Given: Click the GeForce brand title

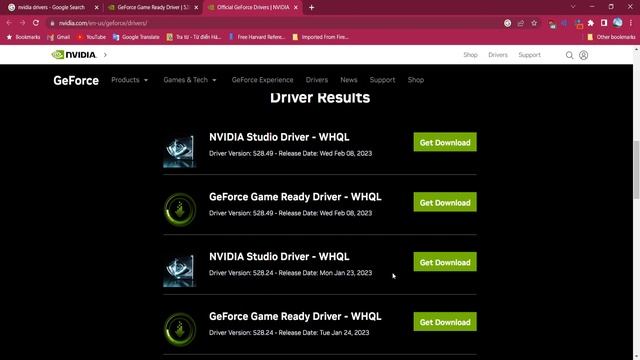Looking at the screenshot, I should 76,80.
